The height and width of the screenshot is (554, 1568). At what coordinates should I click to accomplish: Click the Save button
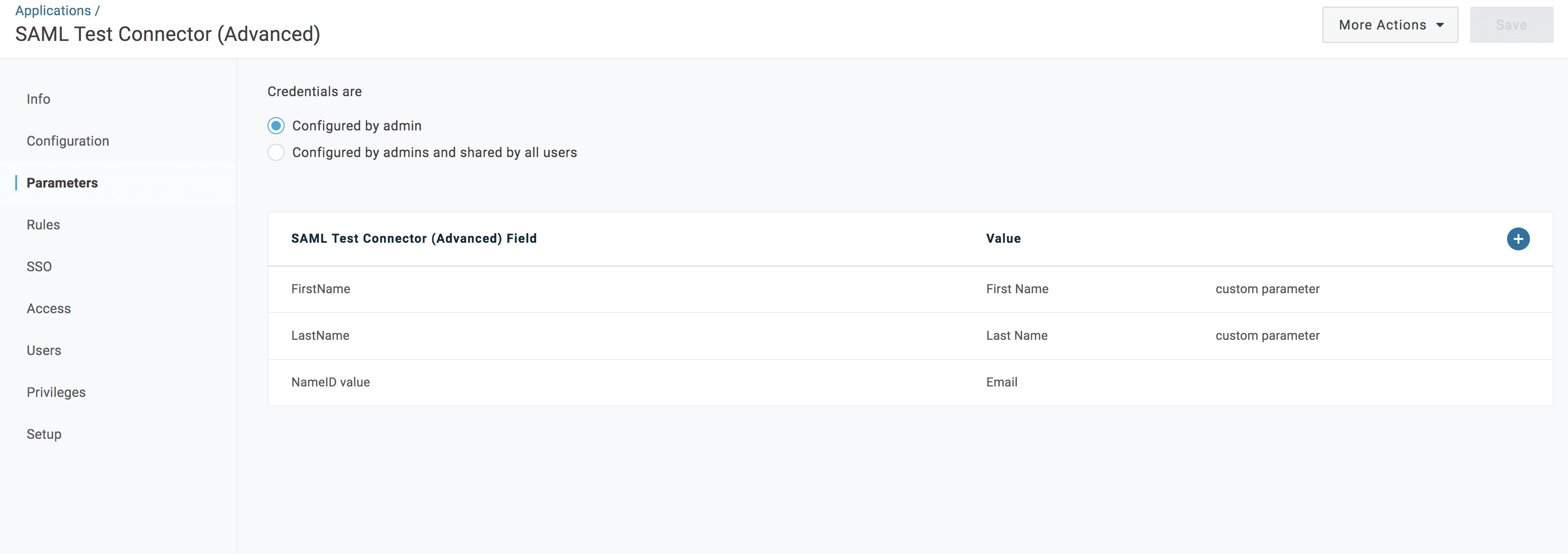[1511, 25]
